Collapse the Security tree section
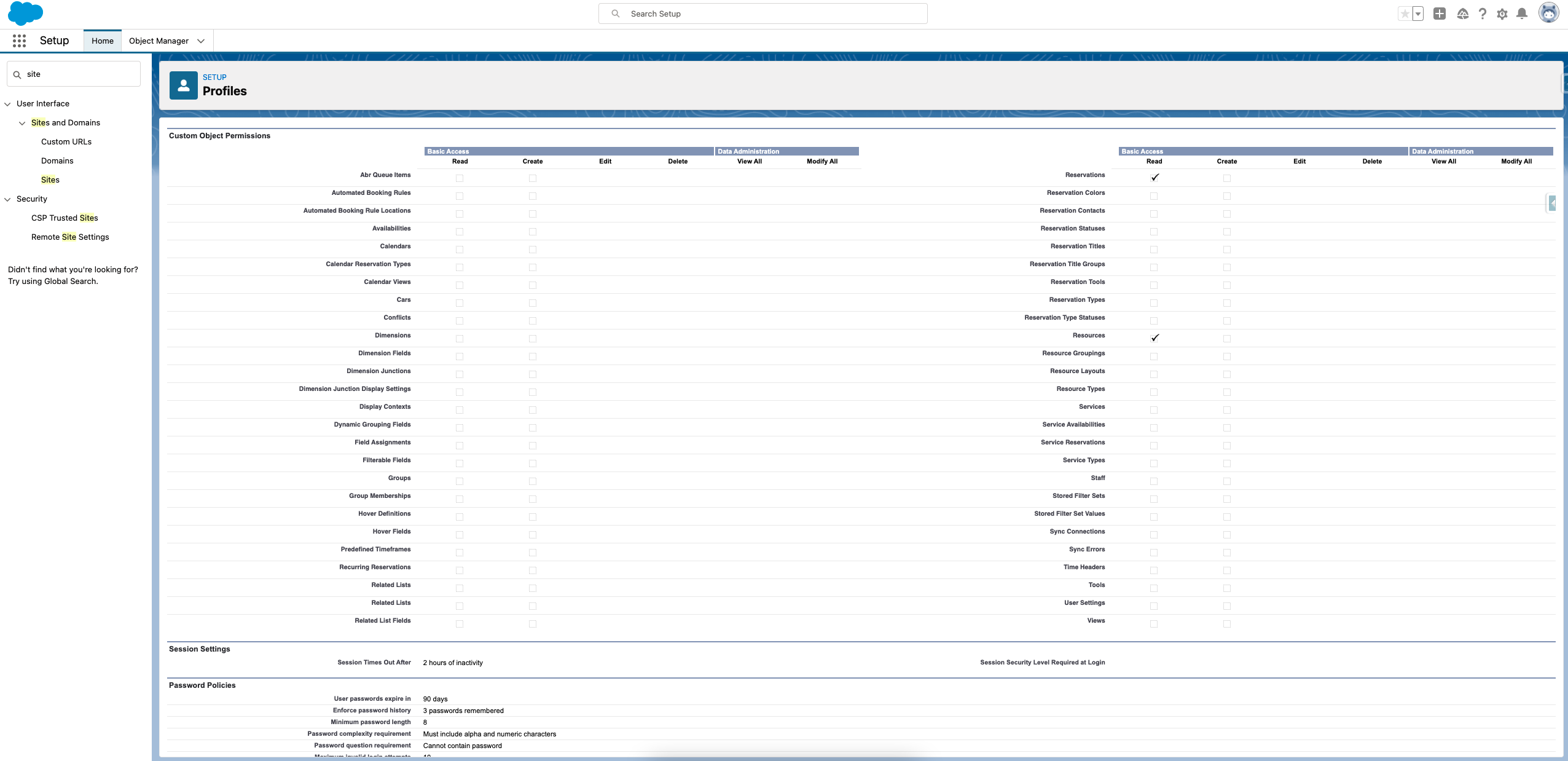The image size is (1568, 761). 8,199
